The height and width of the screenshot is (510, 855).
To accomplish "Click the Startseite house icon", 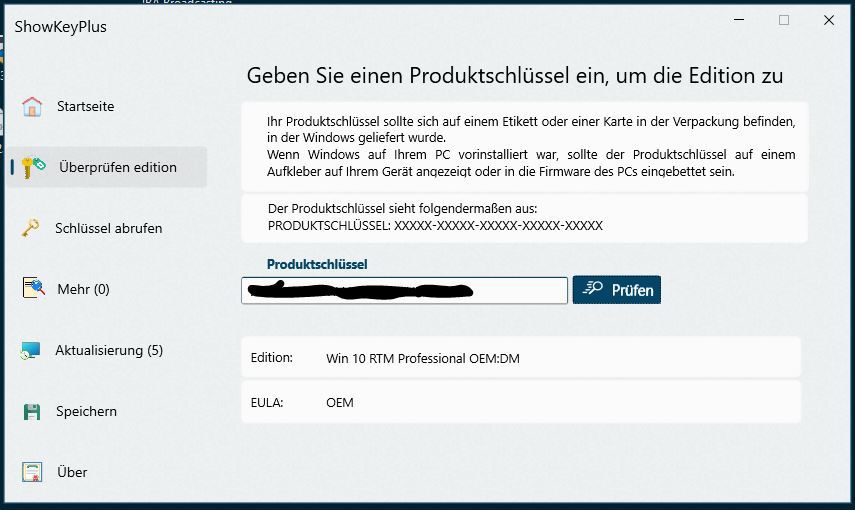I will tap(32, 106).
